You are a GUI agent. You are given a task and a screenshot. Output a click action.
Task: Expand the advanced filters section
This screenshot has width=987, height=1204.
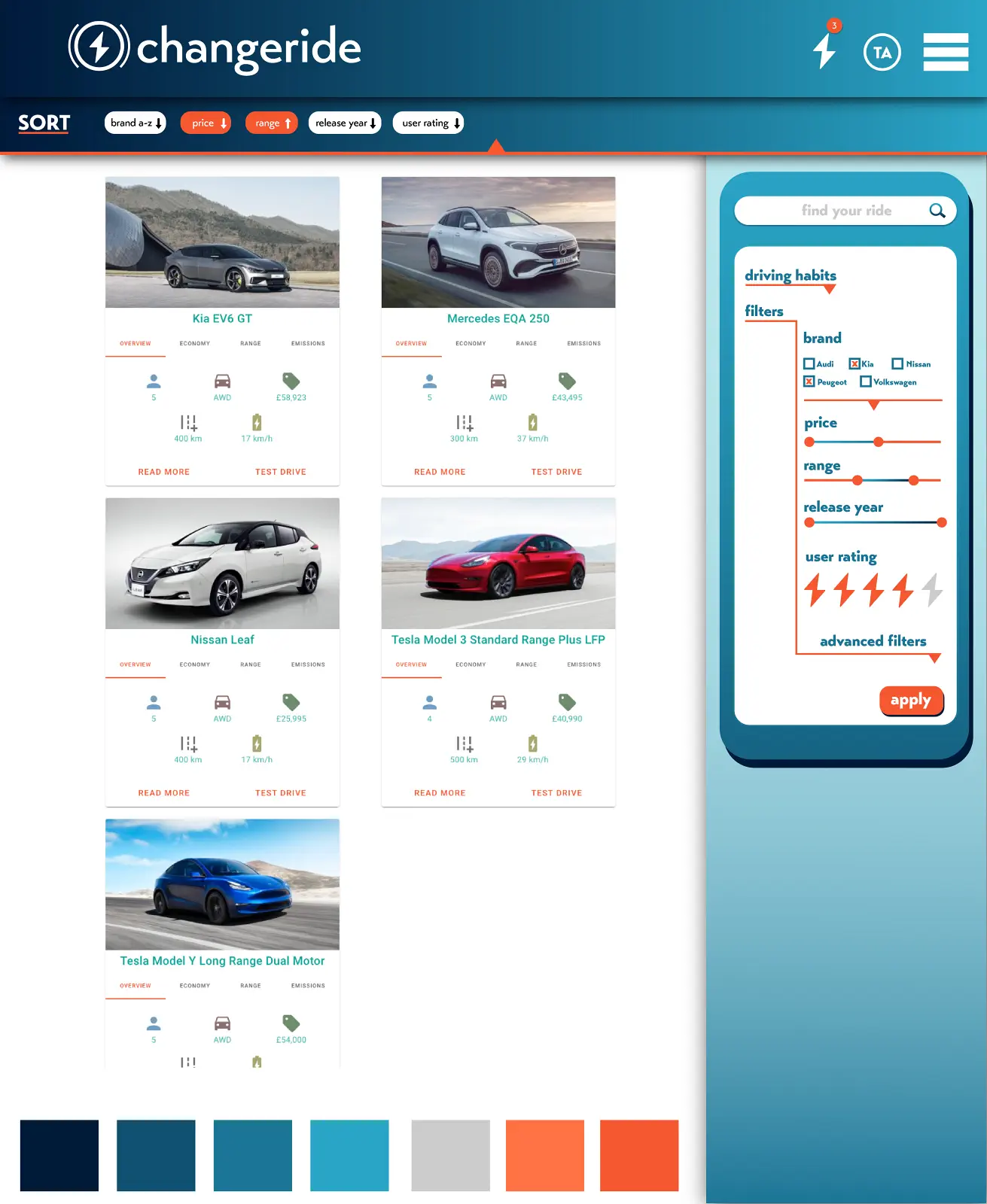[x=934, y=658]
